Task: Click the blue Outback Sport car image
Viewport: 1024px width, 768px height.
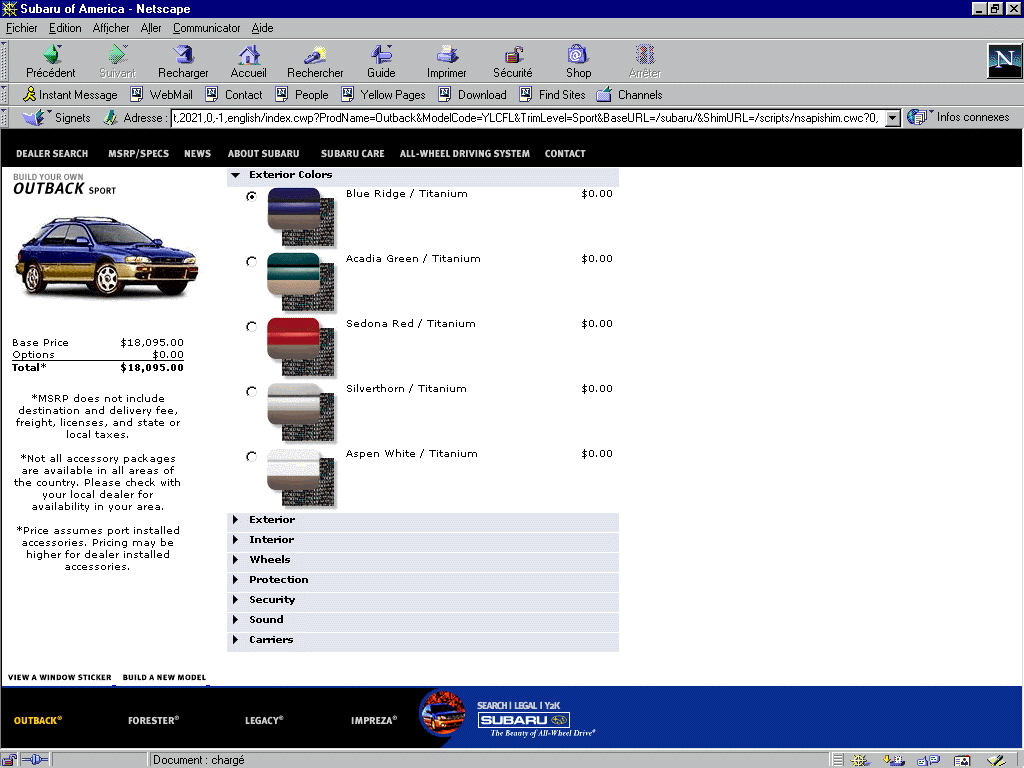Action: [106, 255]
